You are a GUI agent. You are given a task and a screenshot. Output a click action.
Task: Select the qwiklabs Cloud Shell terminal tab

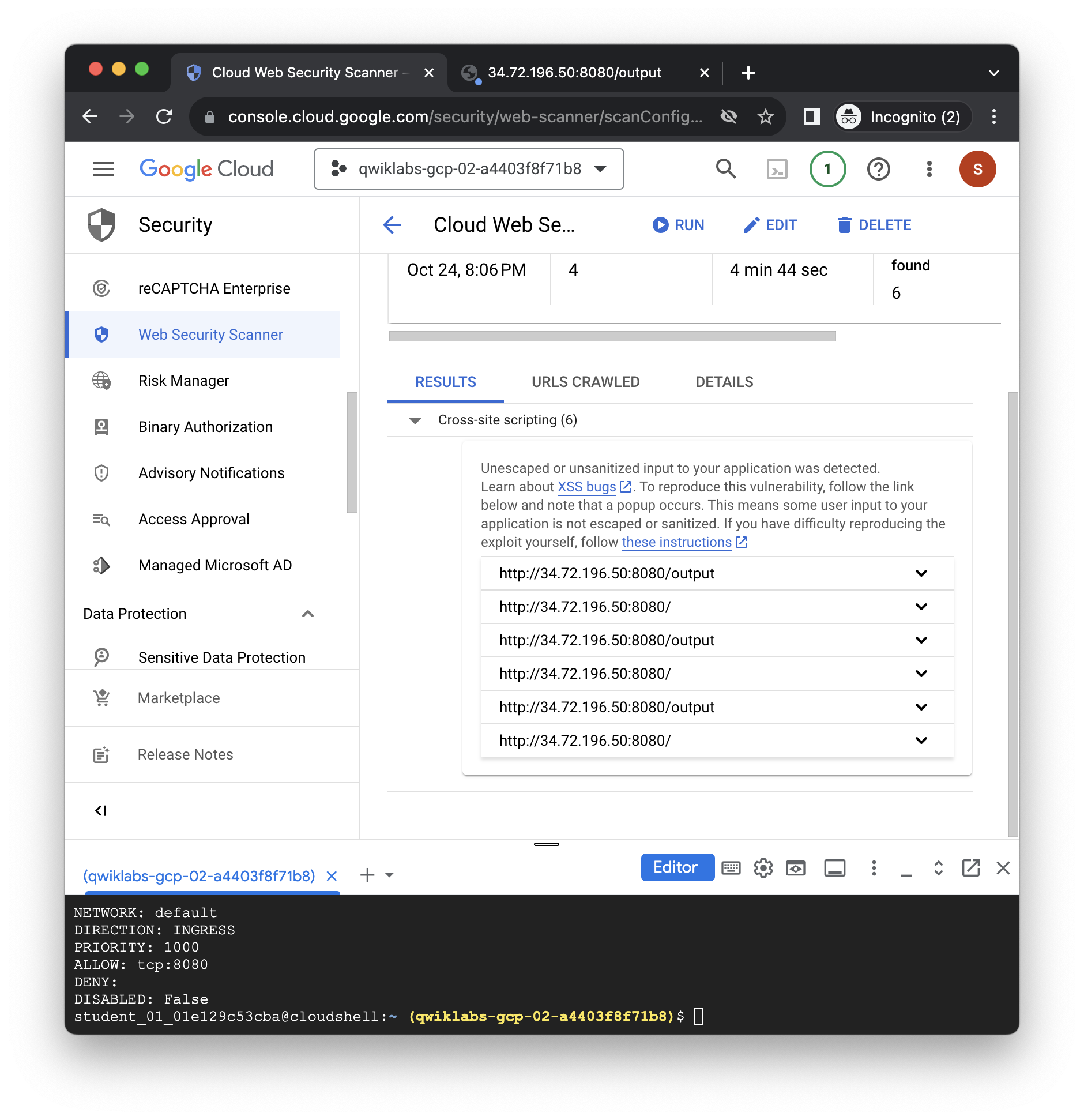click(x=199, y=876)
